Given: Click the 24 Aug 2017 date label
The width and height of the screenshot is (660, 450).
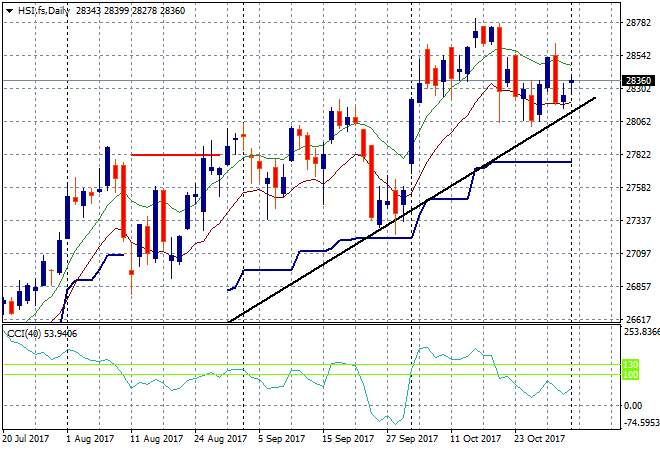Looking at the screenshot, I should 220,439.
